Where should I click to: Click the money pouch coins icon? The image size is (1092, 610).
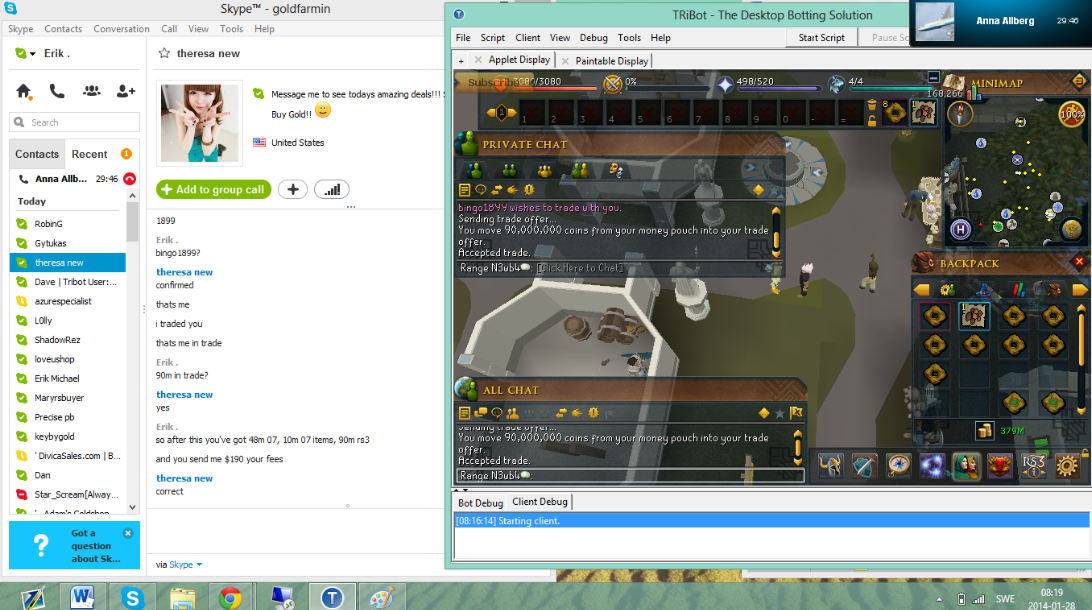pyautogui.click(x=985, y=430)
